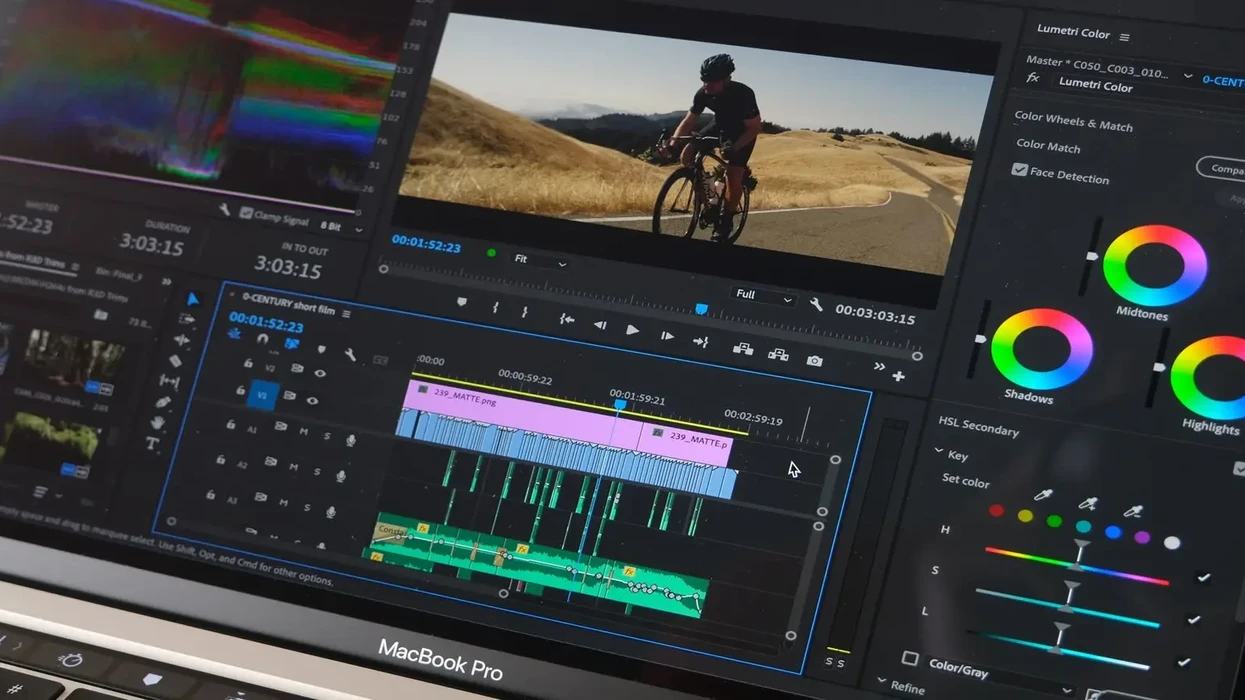Click the Lift icon in the Program monitor
Viewport: 1245px width, 700px height.
pos(742,349)
